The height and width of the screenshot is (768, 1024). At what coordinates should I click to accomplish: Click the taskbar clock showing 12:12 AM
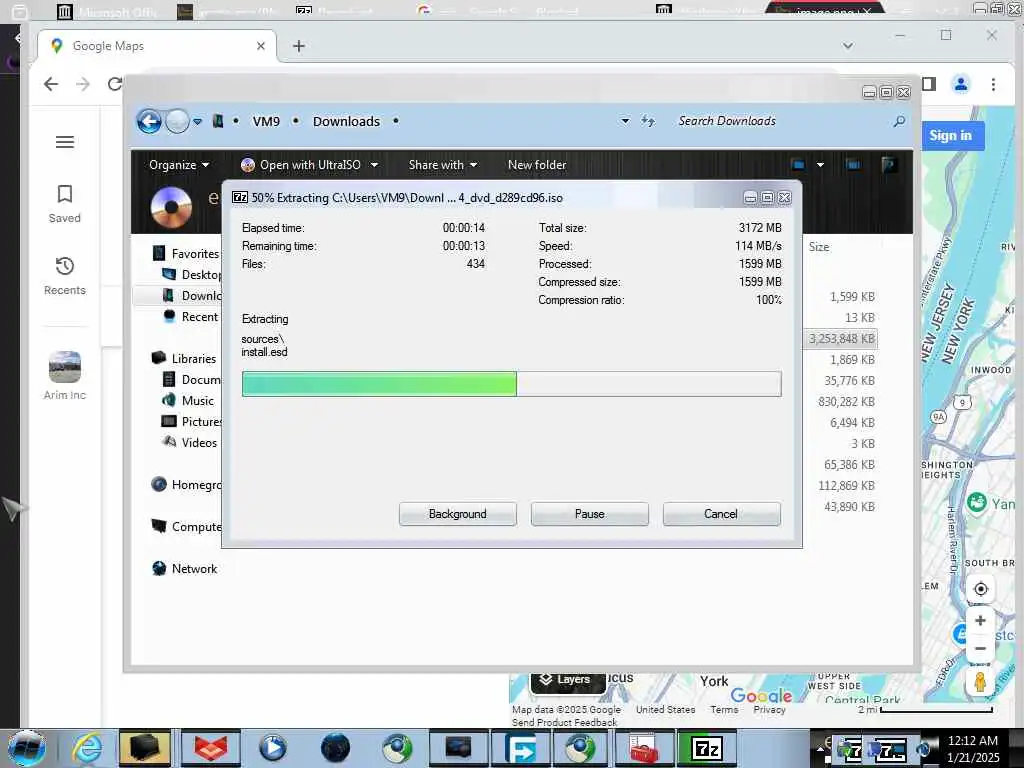(x=973, y=741)
